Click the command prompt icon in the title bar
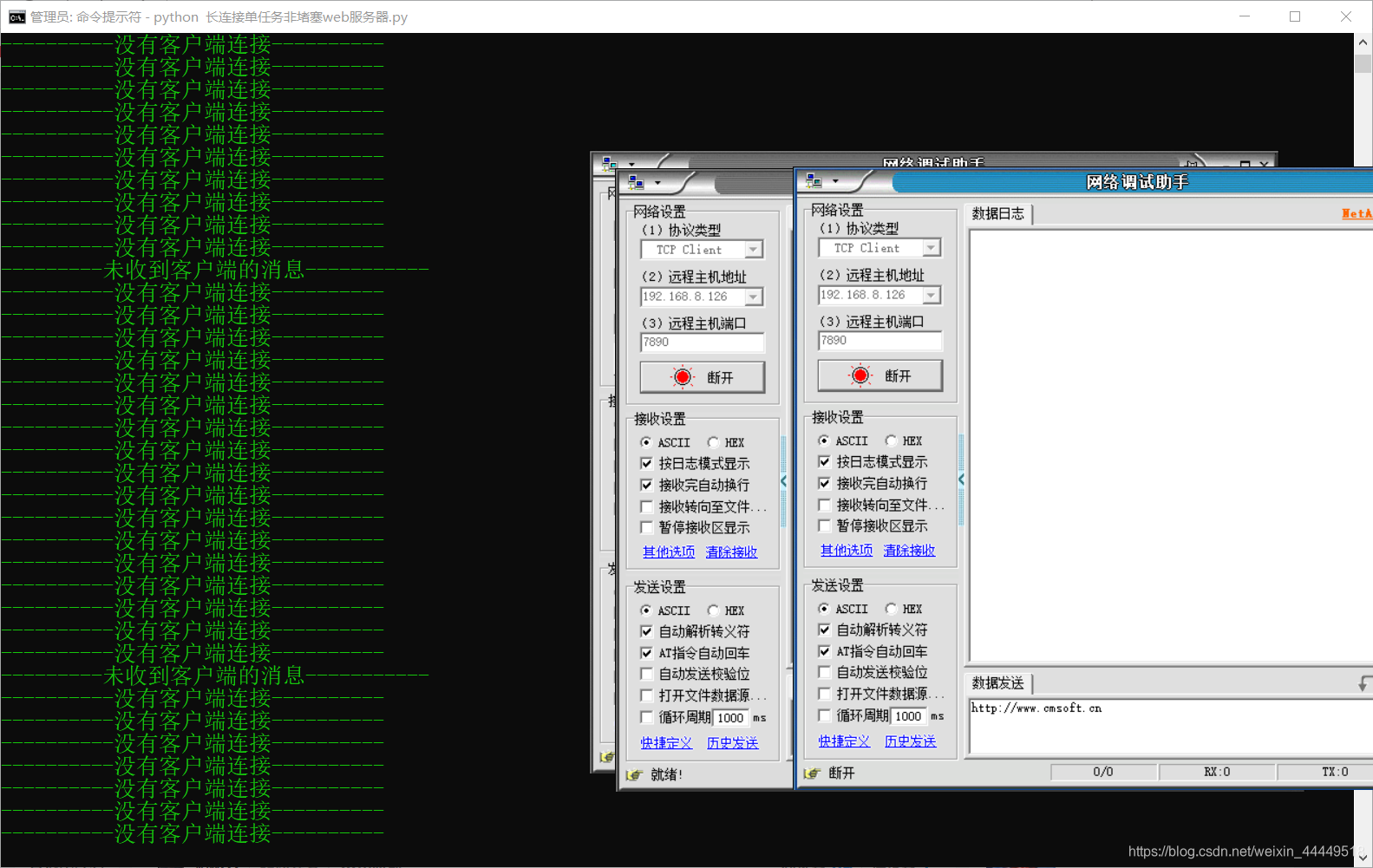The image size is (1373, 868). tap(17, 16)
